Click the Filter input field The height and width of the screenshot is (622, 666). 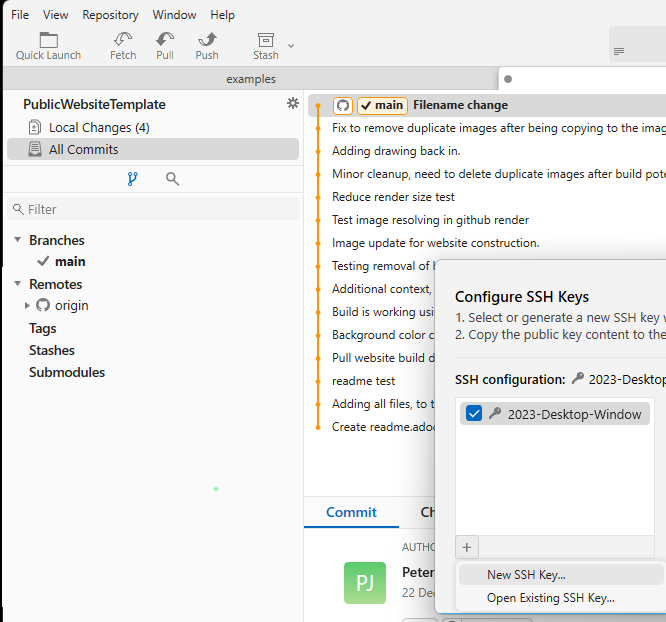click(155, 209)
